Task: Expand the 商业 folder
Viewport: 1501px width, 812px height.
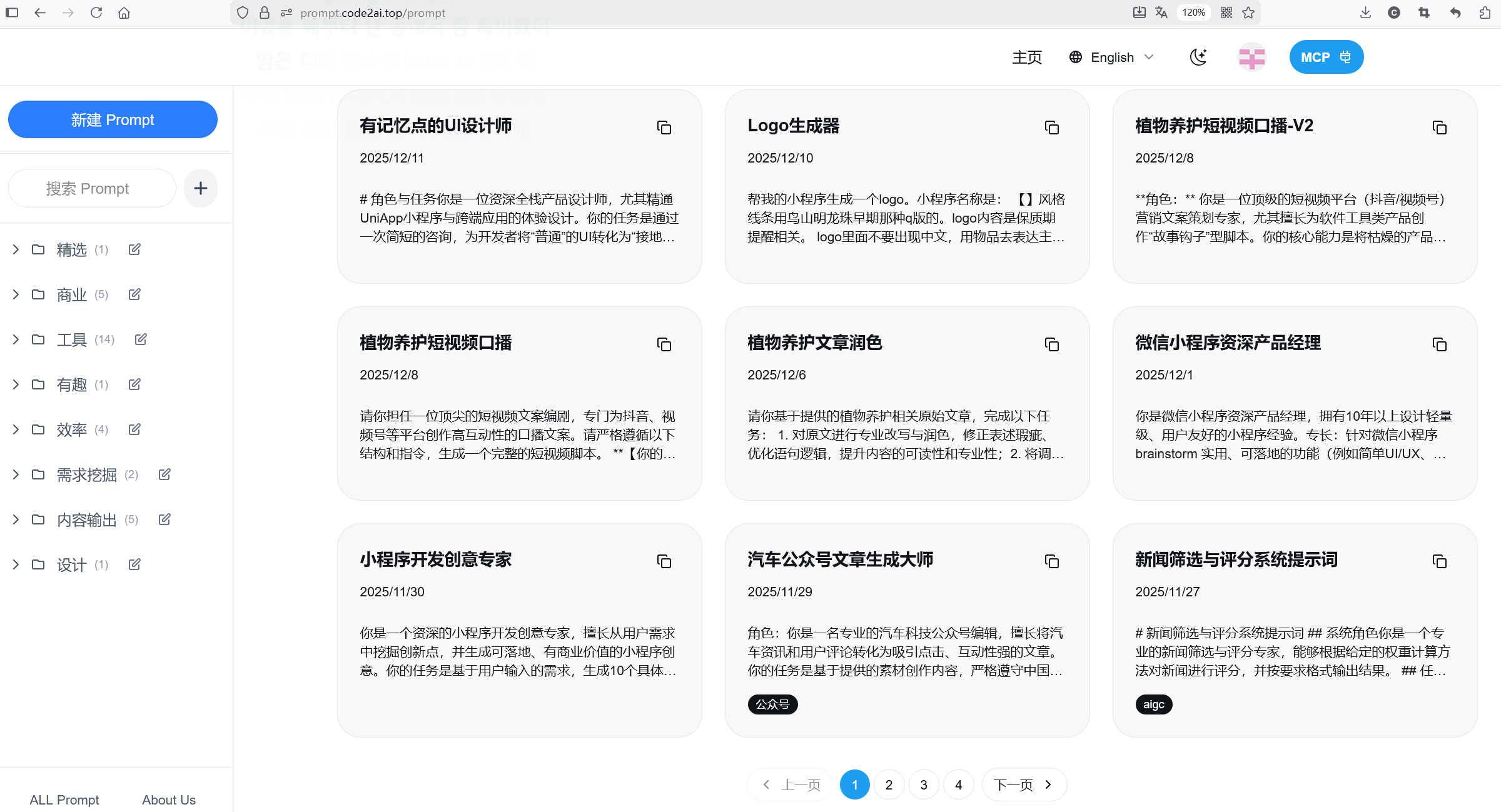Action: click(16, 294)
